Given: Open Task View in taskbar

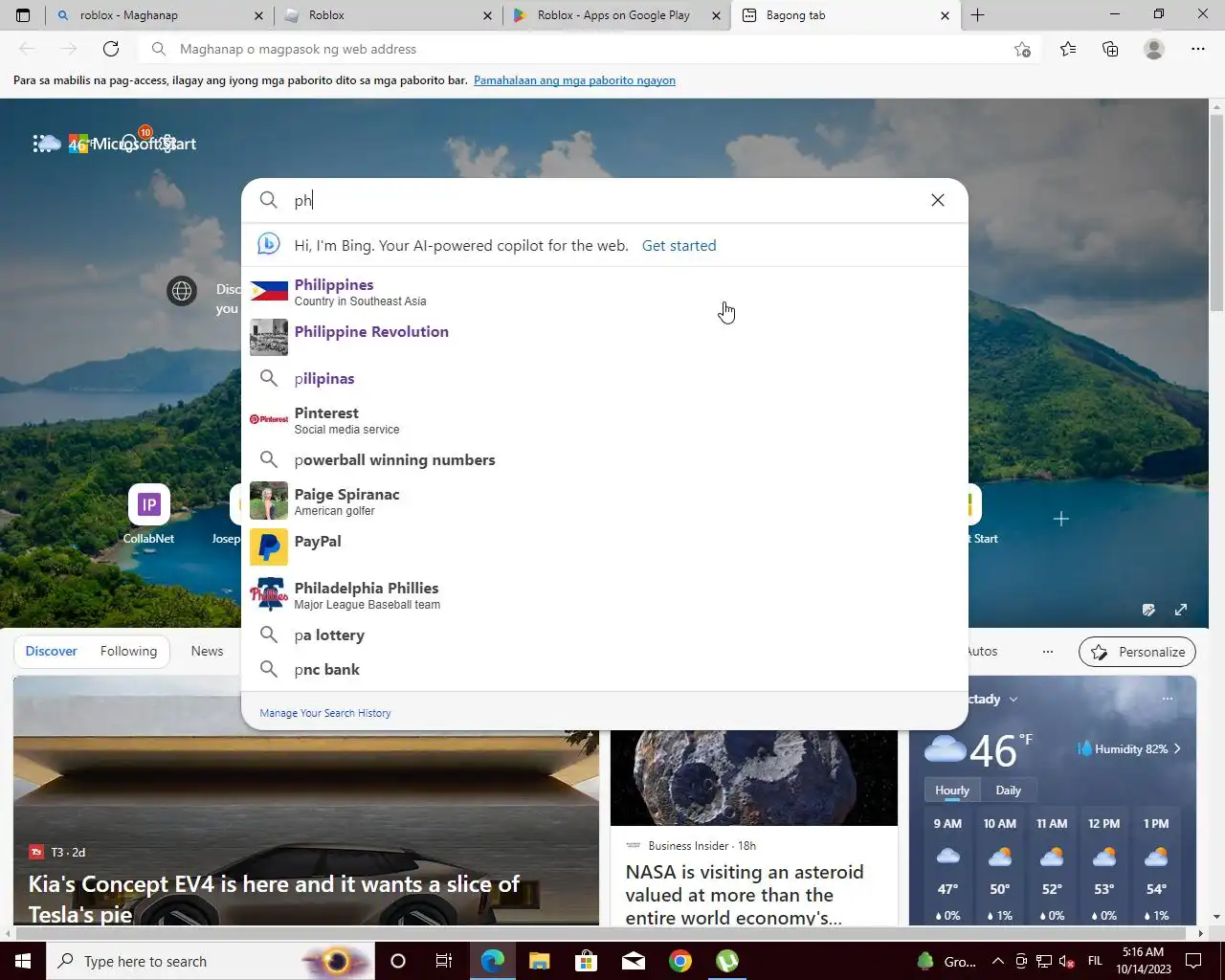Looking at the screenshot, I should point(444,961).
